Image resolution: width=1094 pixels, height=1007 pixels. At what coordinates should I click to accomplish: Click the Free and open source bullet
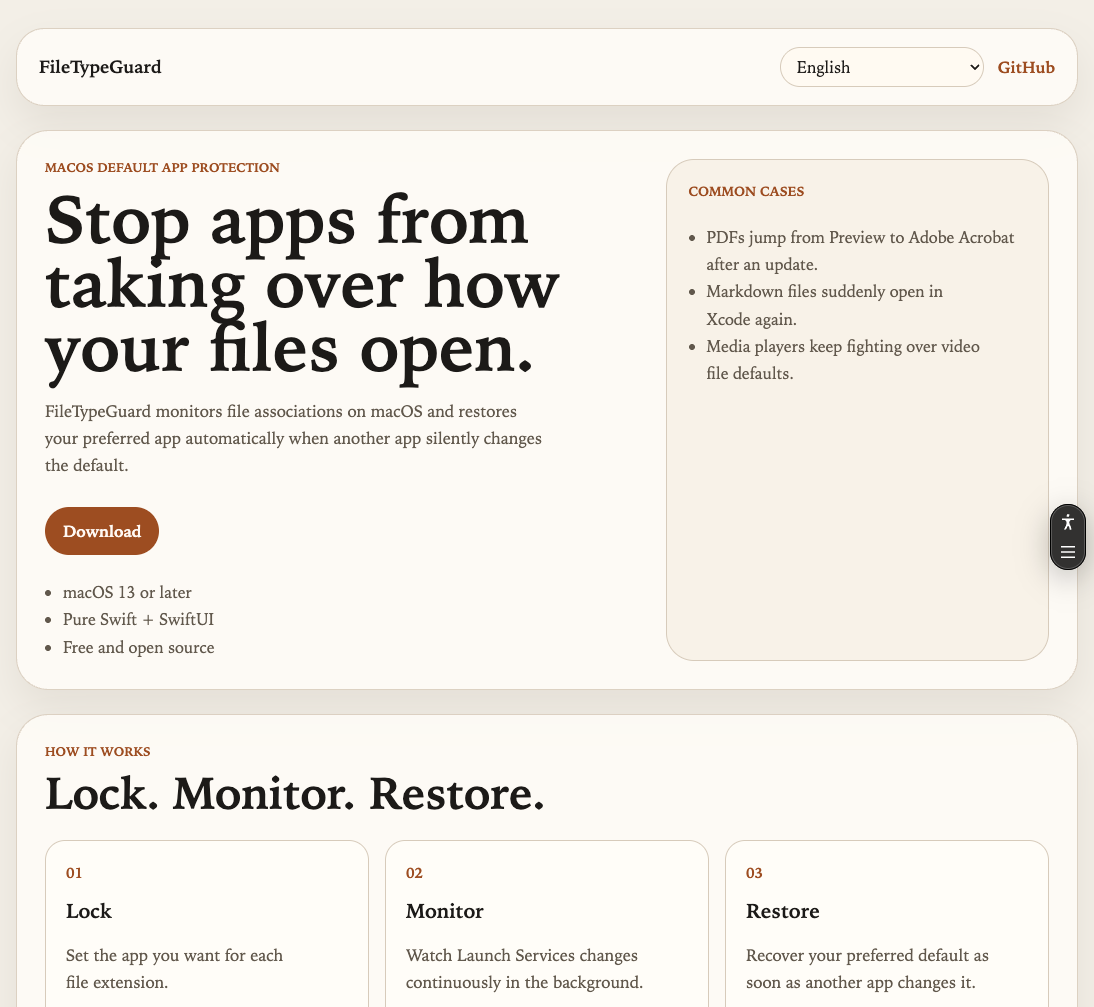pos(138,647)
